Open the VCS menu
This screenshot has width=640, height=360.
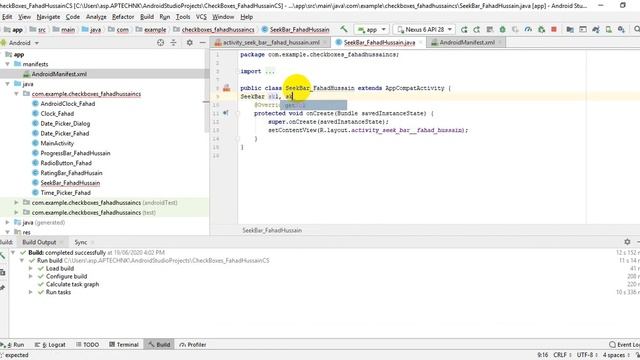click(201, 17)
